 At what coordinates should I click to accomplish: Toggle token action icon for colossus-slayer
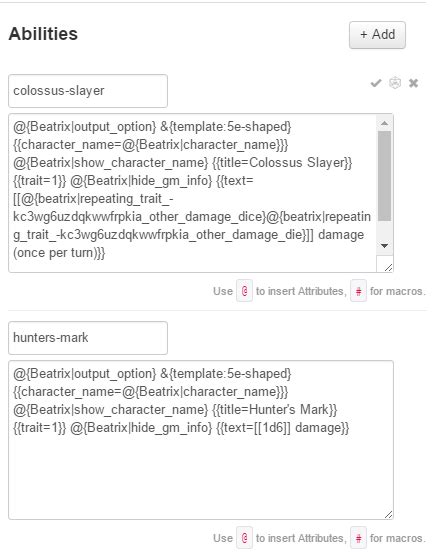(x=395, y=83)
